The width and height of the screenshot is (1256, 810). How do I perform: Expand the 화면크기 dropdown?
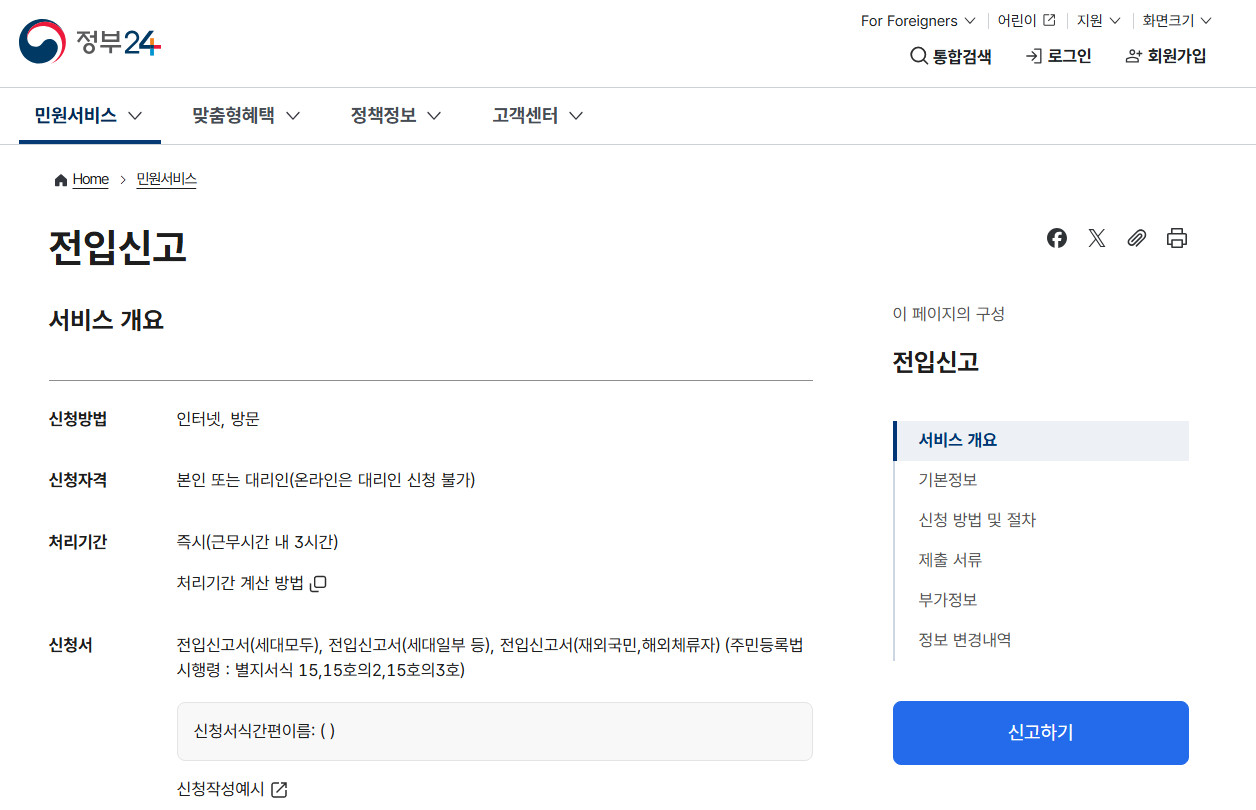pyautogui.click(x=1177, y=21)
